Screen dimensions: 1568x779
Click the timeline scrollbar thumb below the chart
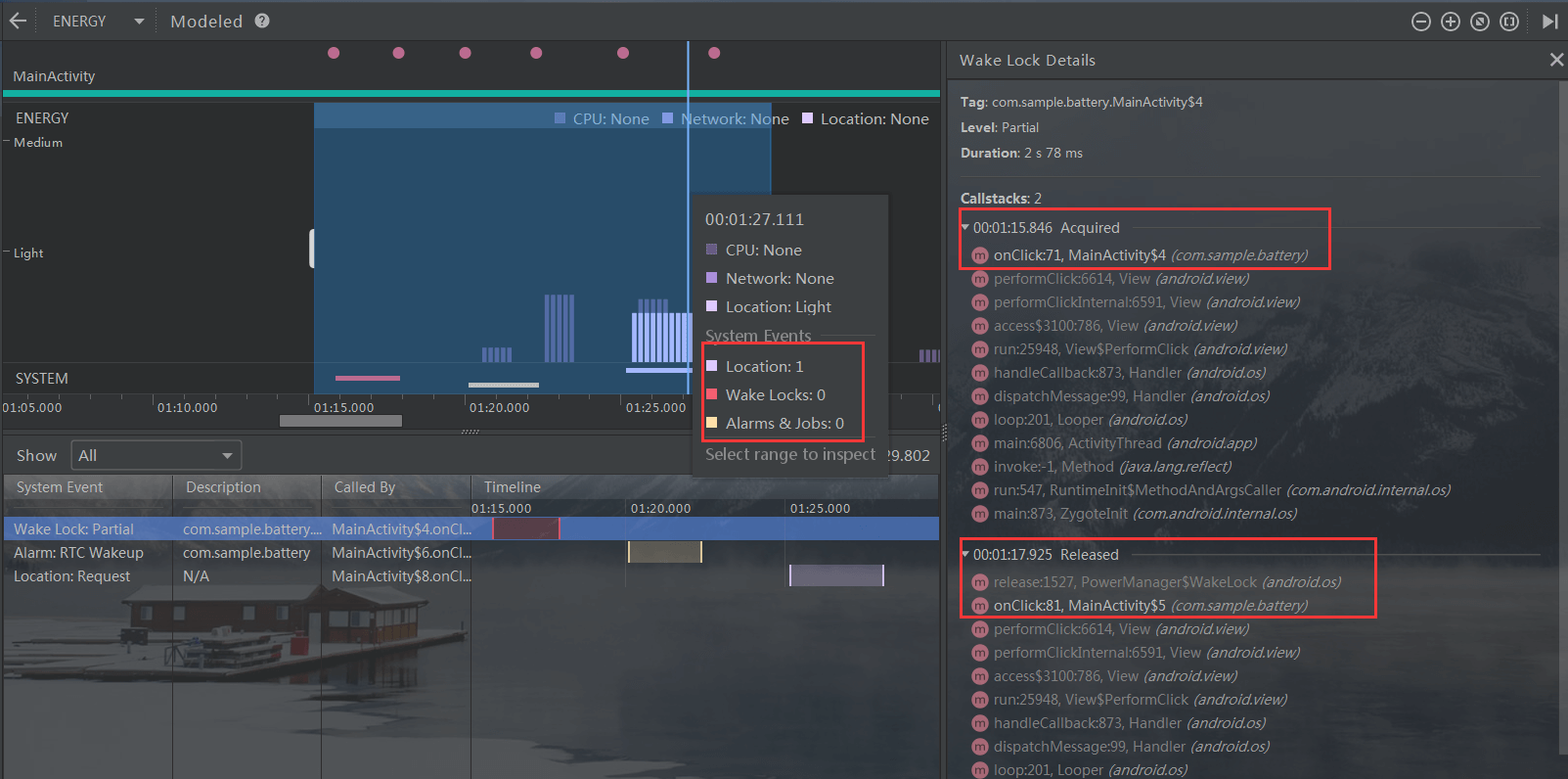tap(340, 421)
